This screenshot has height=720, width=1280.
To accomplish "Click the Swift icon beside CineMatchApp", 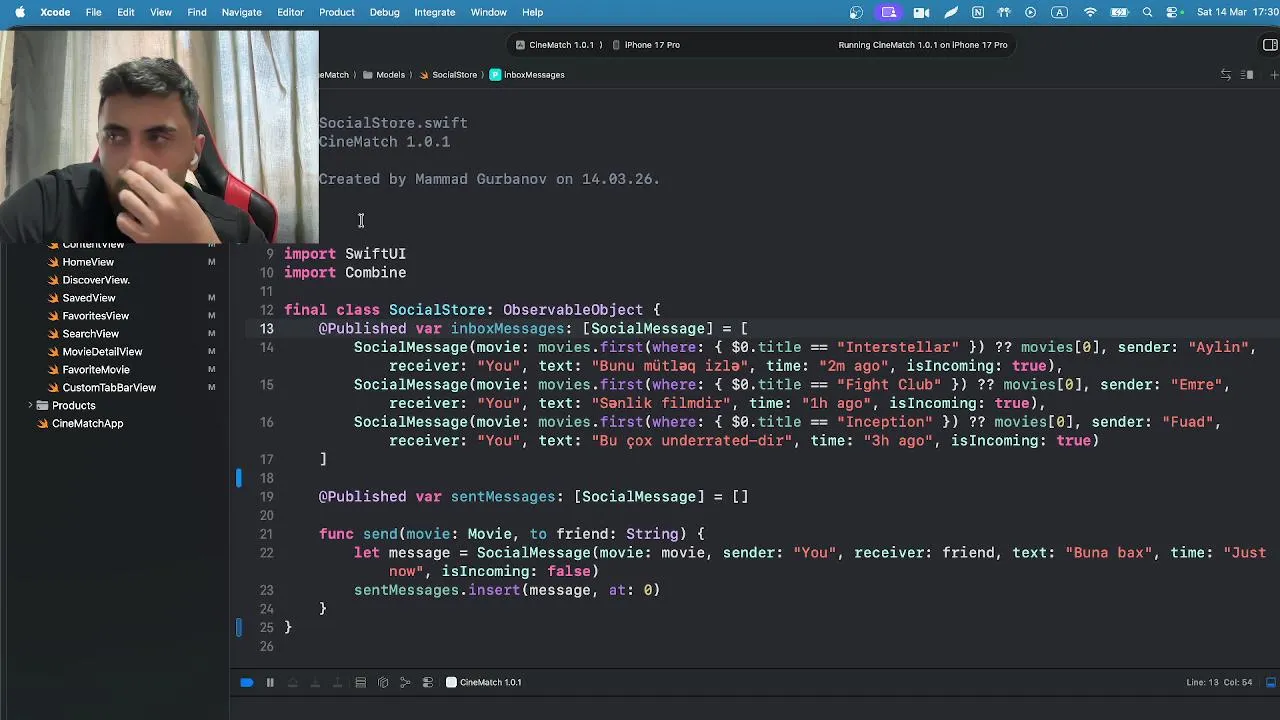I will point(42,423).
